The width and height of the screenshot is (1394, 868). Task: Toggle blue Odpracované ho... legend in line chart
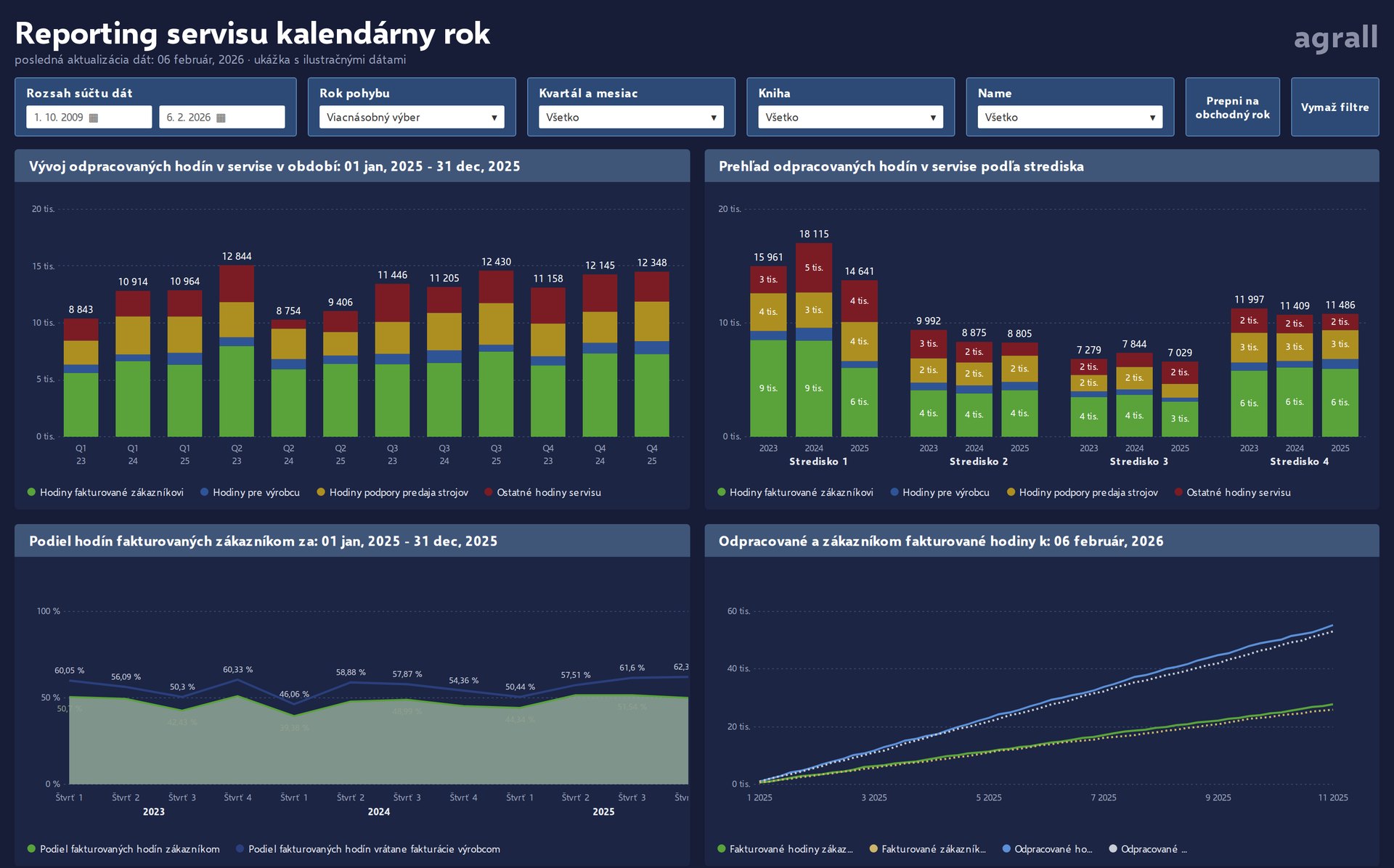[x=1047, y=849]
